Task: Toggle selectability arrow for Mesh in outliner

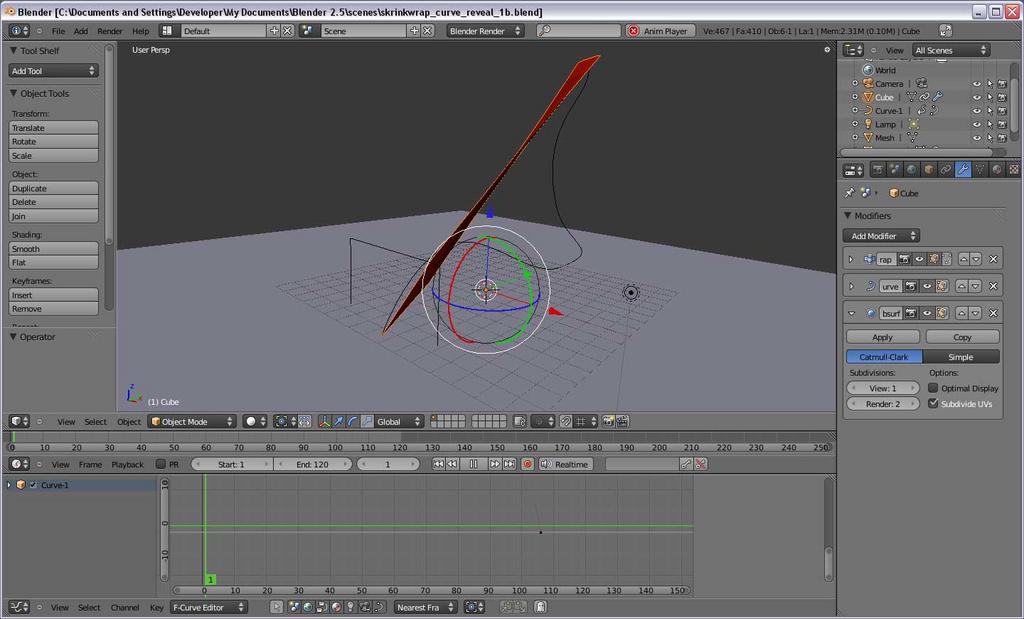Action: point(989,138)
